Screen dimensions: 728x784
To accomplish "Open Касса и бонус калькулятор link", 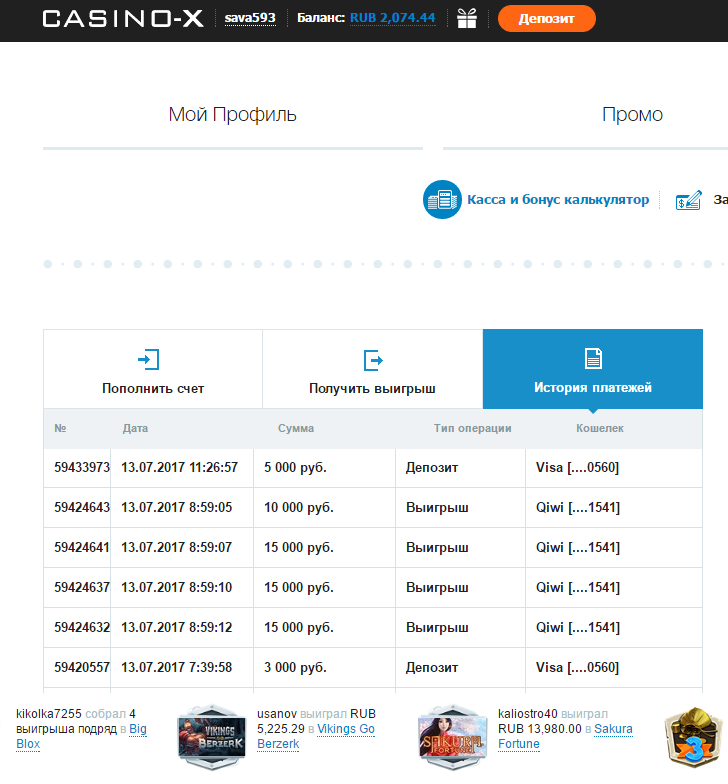I will click(558, 200).
